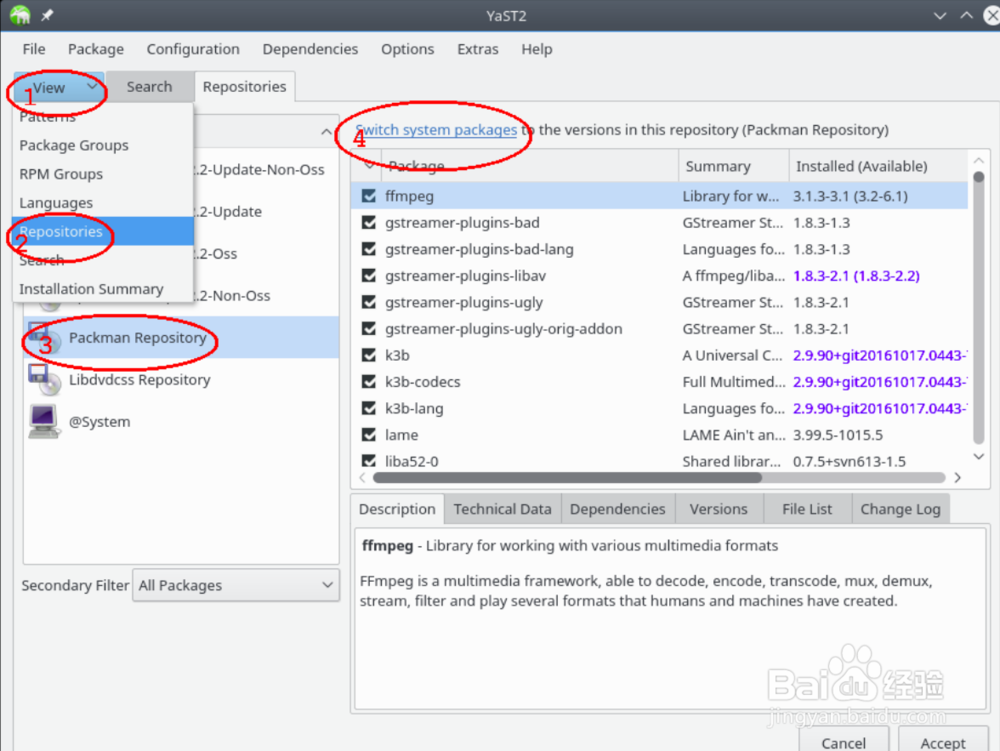This screenshot has height=751, width=1000.
Task: Choose Repositories in View menu
Action: (x=103, y=231)
